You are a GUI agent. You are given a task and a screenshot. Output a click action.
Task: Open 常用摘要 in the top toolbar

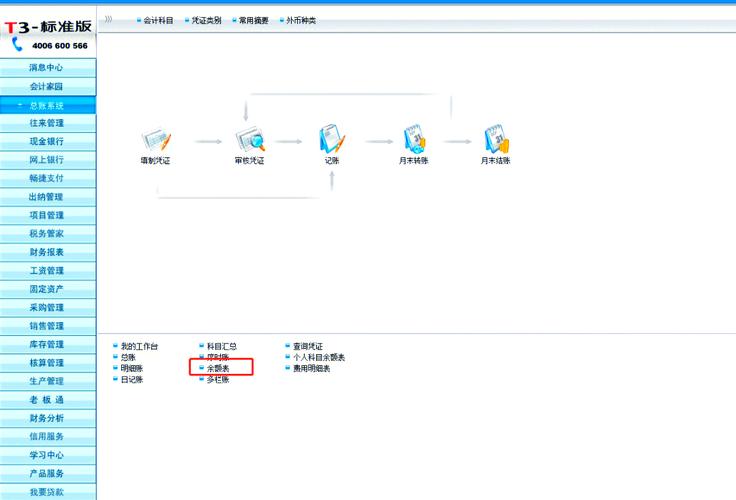253,20
